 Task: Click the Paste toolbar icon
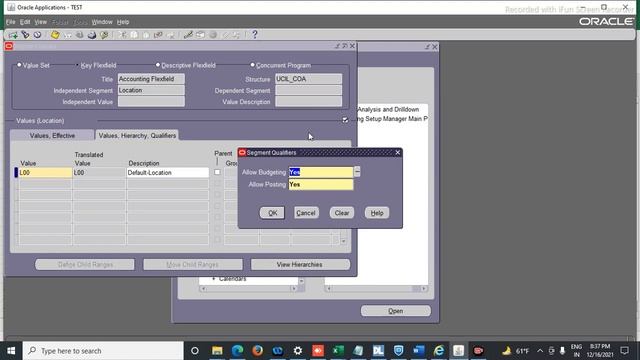tap(146, 35)
